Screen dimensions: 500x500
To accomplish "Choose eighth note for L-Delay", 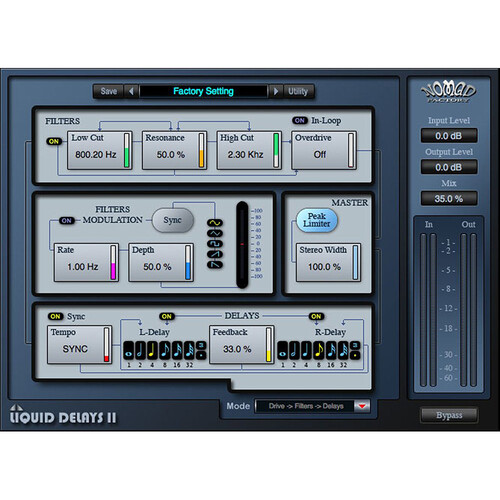I will pos(165,350).
